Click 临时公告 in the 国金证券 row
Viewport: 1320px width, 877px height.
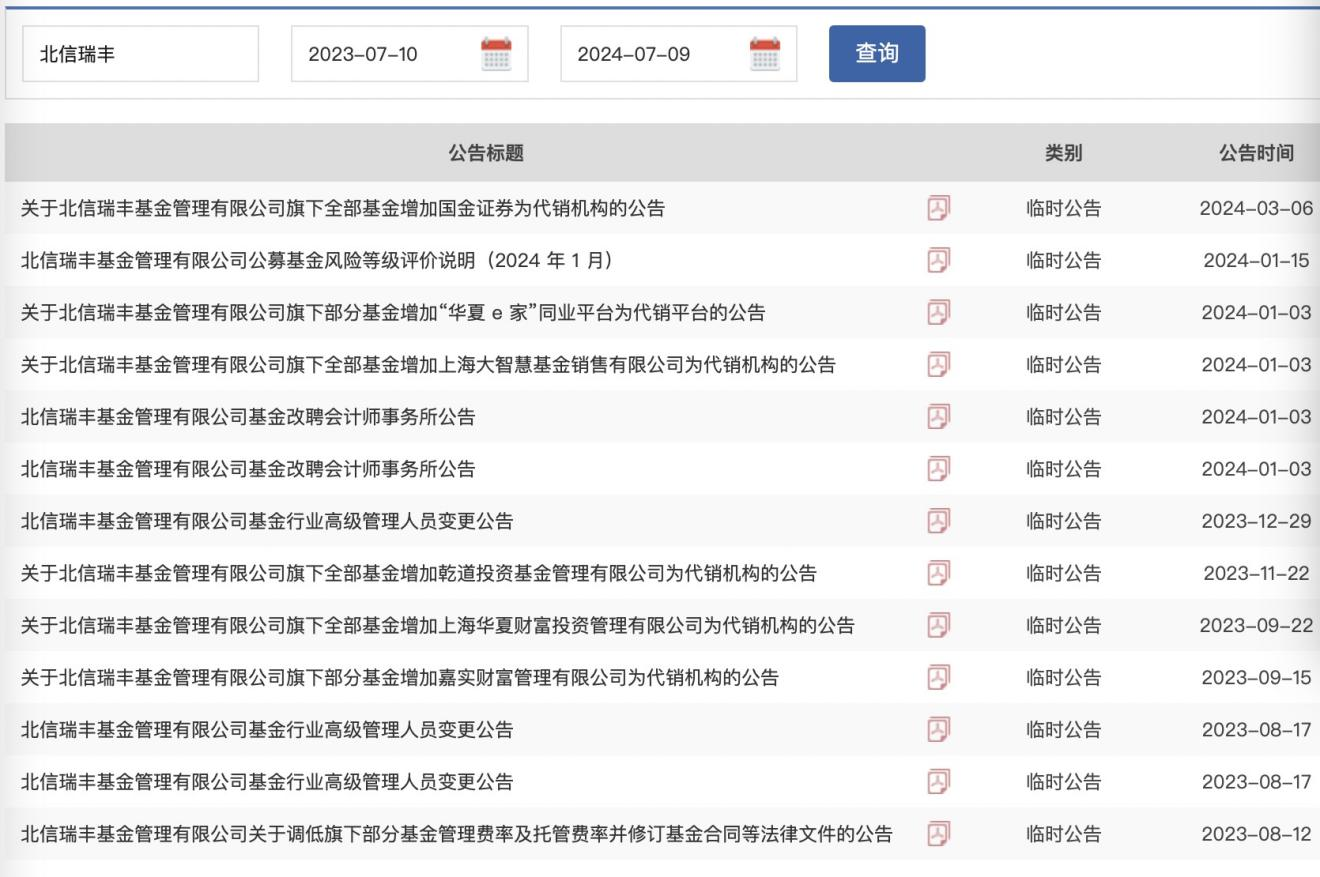point(1064,208)
